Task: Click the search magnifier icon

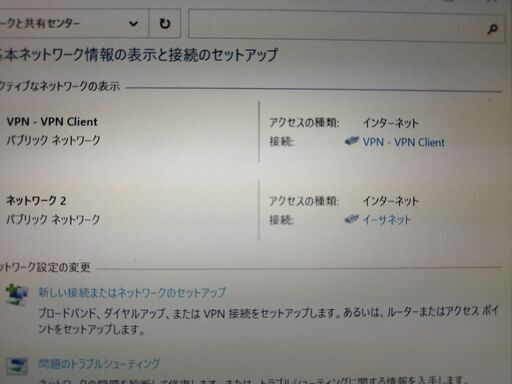Action: pyautogui.click(x=492, y=29)
